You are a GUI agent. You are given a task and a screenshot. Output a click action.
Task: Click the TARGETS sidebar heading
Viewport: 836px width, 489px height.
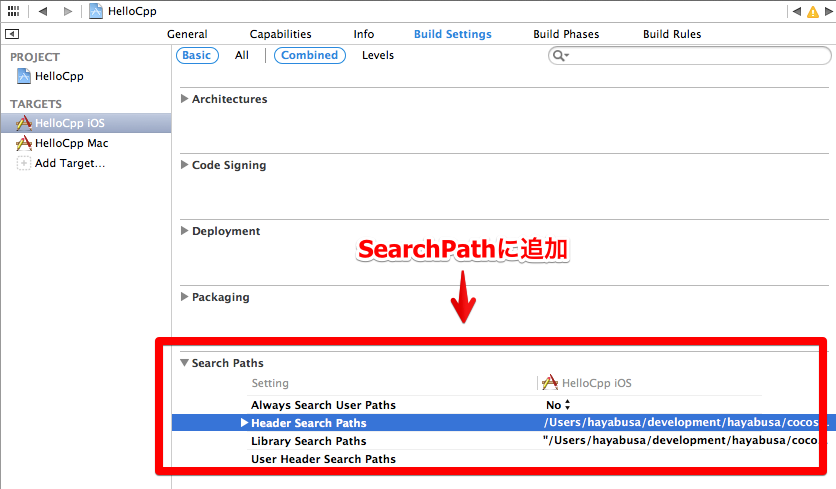(36, 104)
